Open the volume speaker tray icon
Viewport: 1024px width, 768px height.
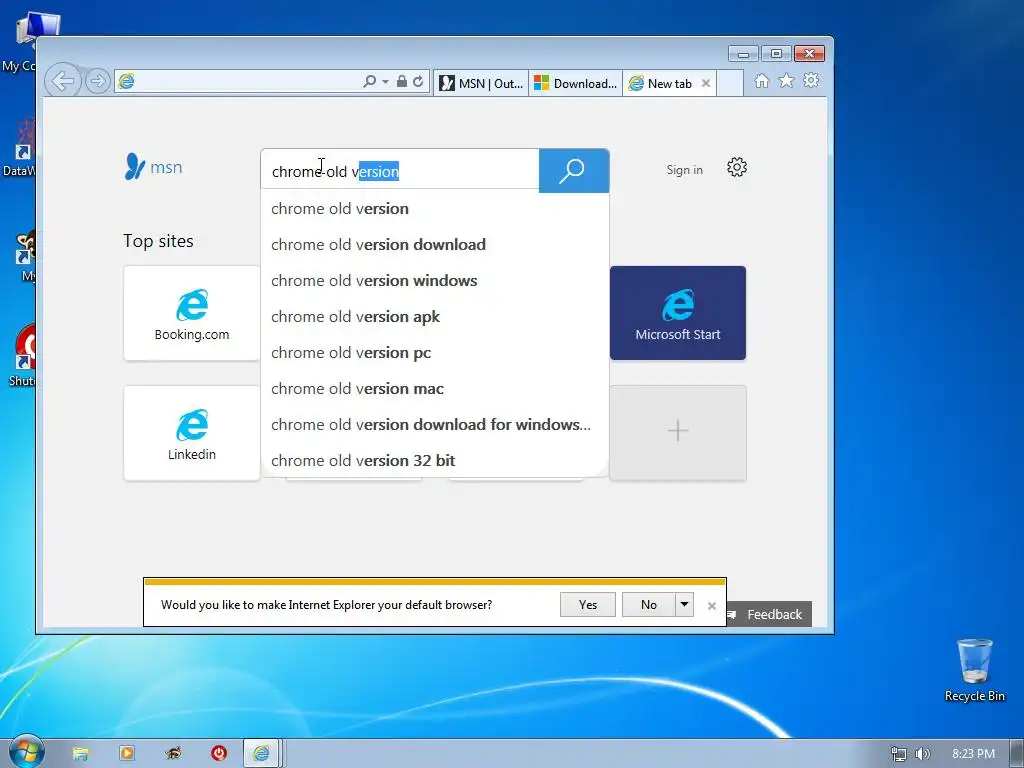[x=922, y=754]
